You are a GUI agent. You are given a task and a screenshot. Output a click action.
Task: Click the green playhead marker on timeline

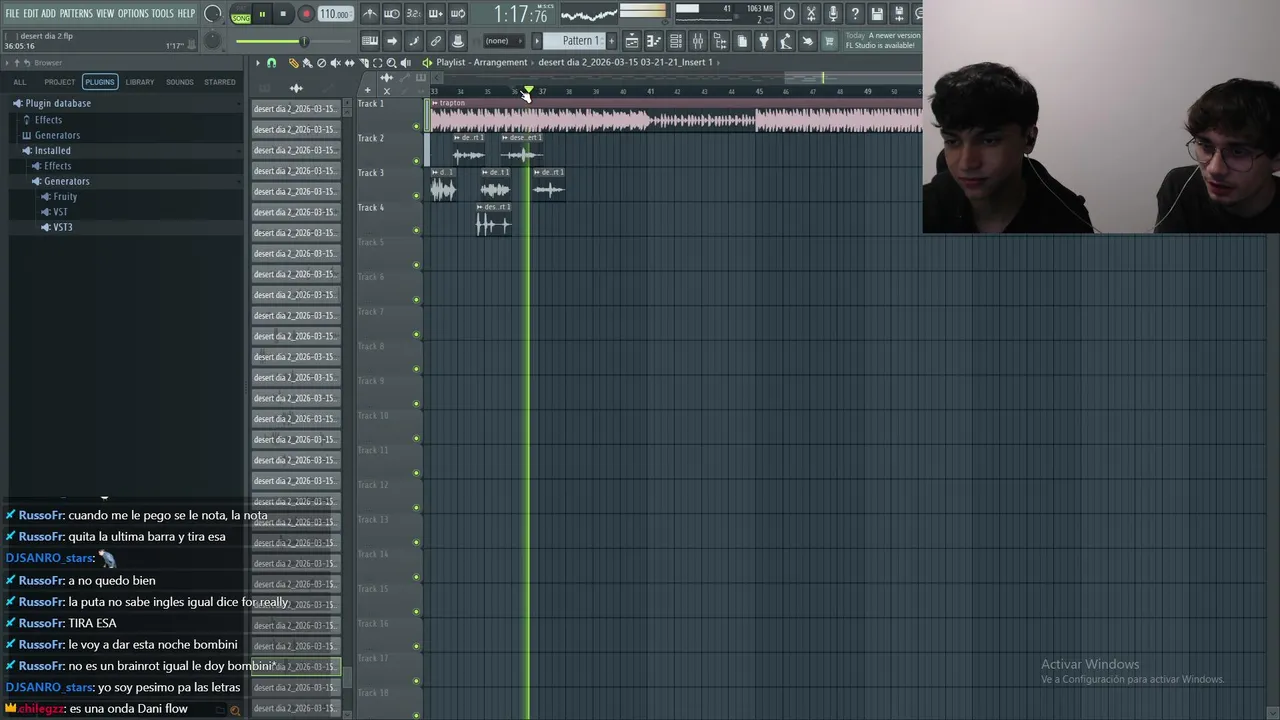click(529, 91)
